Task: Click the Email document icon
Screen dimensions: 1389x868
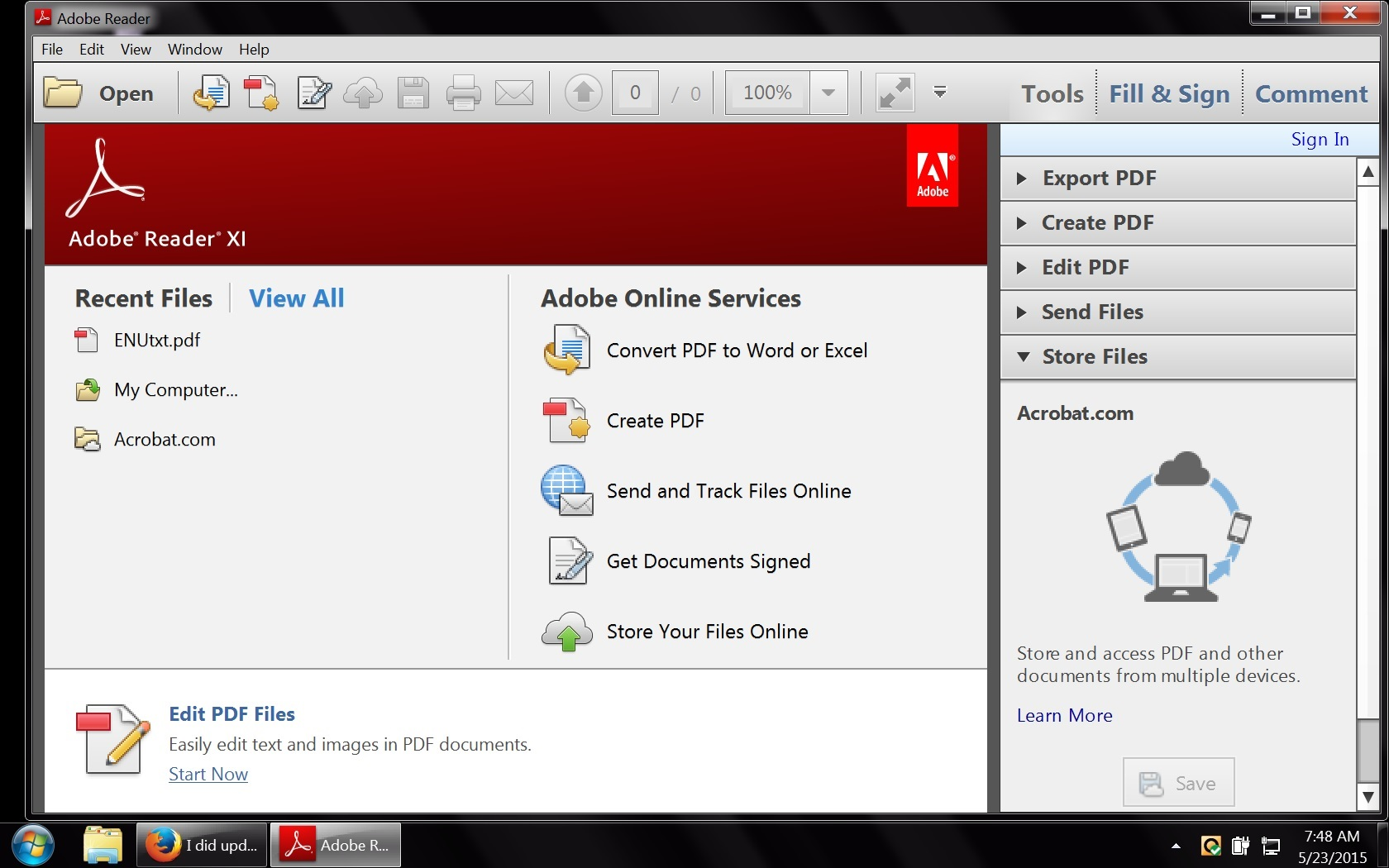Action: click(x=514, y=93)
